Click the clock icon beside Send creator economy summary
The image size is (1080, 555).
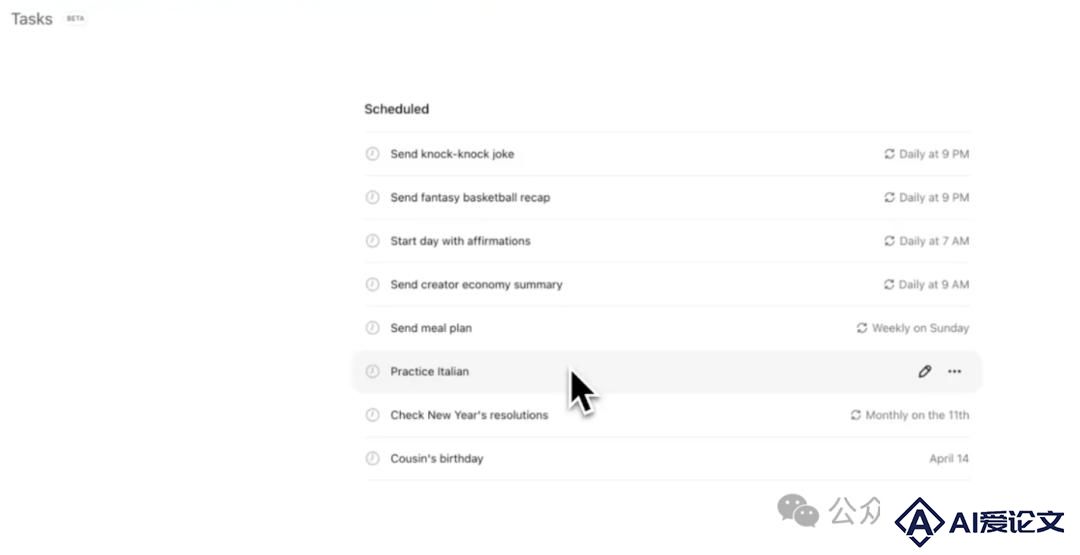point(372,284)
